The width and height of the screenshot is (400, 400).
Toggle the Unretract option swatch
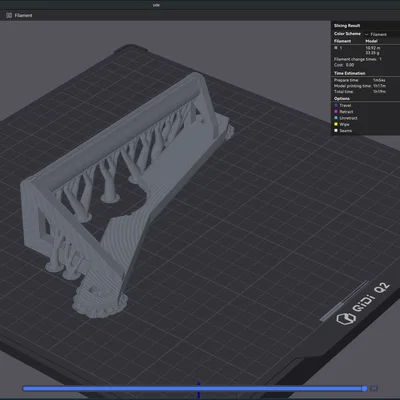pyautogui.click(x=336, y=118)
